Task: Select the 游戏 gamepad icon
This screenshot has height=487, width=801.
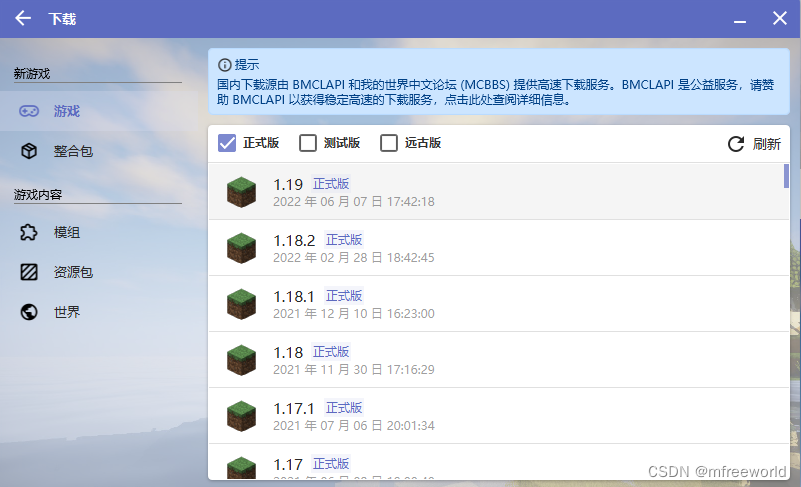Action: tap(29, 111)
